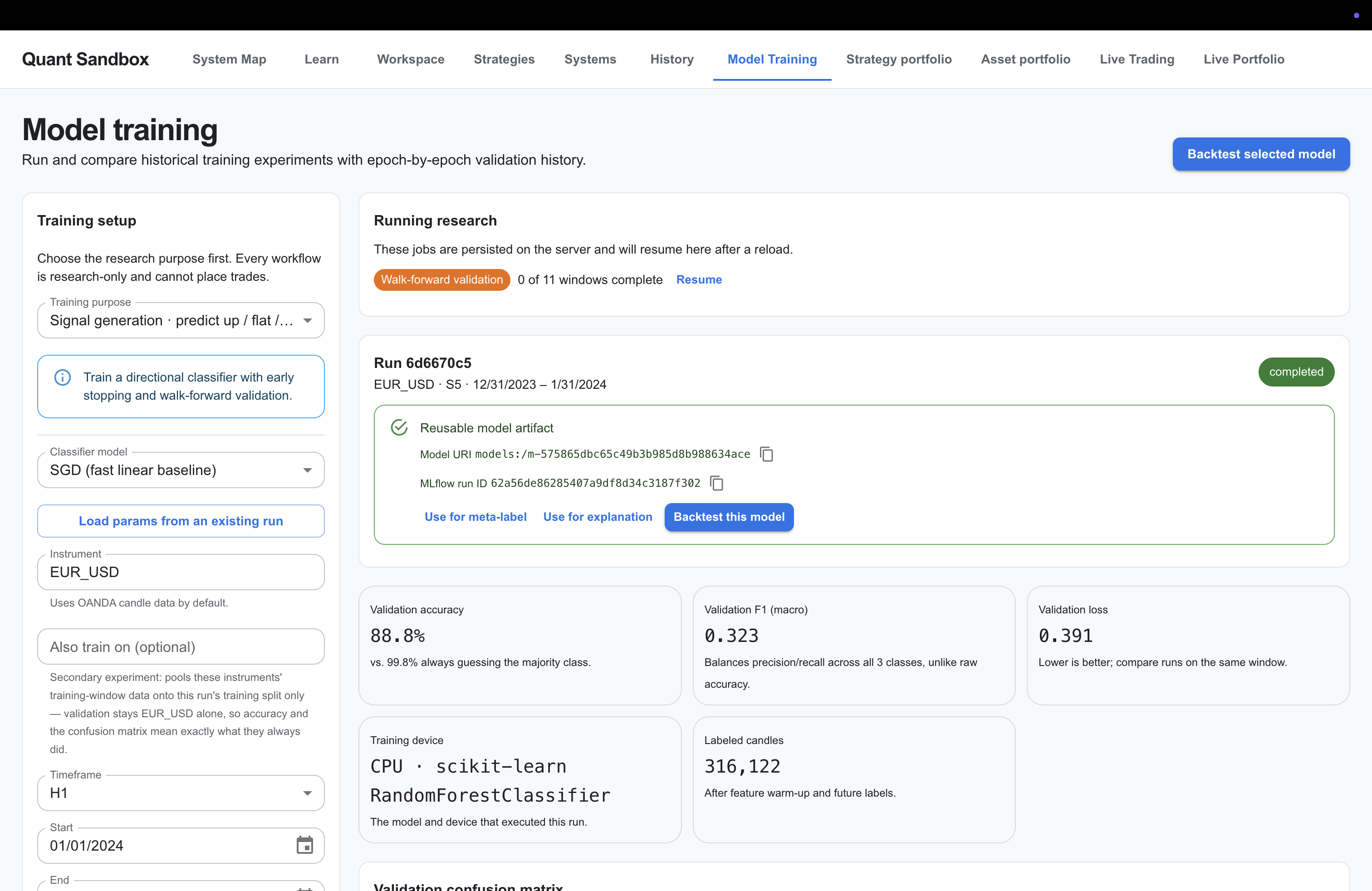Image resolution: width=1372 pixels, height=891 pixels.
Task: Go to the Workspace tab
Action: click(411, 59)
